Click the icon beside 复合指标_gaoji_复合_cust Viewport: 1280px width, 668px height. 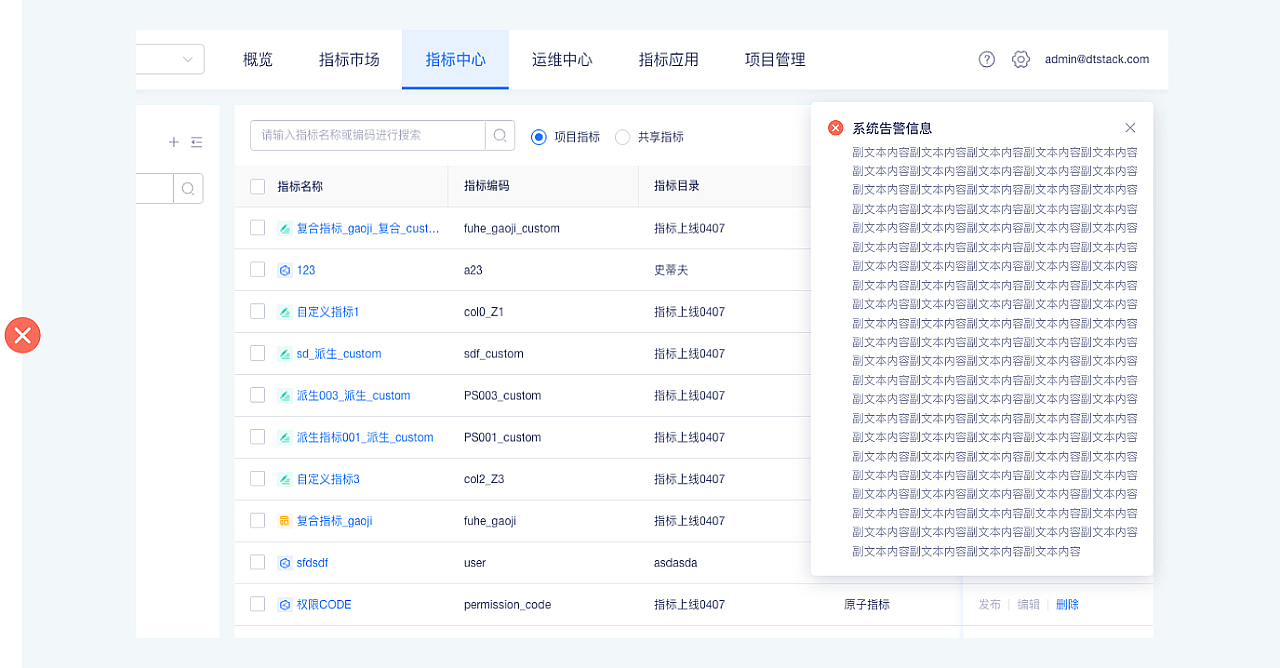(x=285, y=228)
